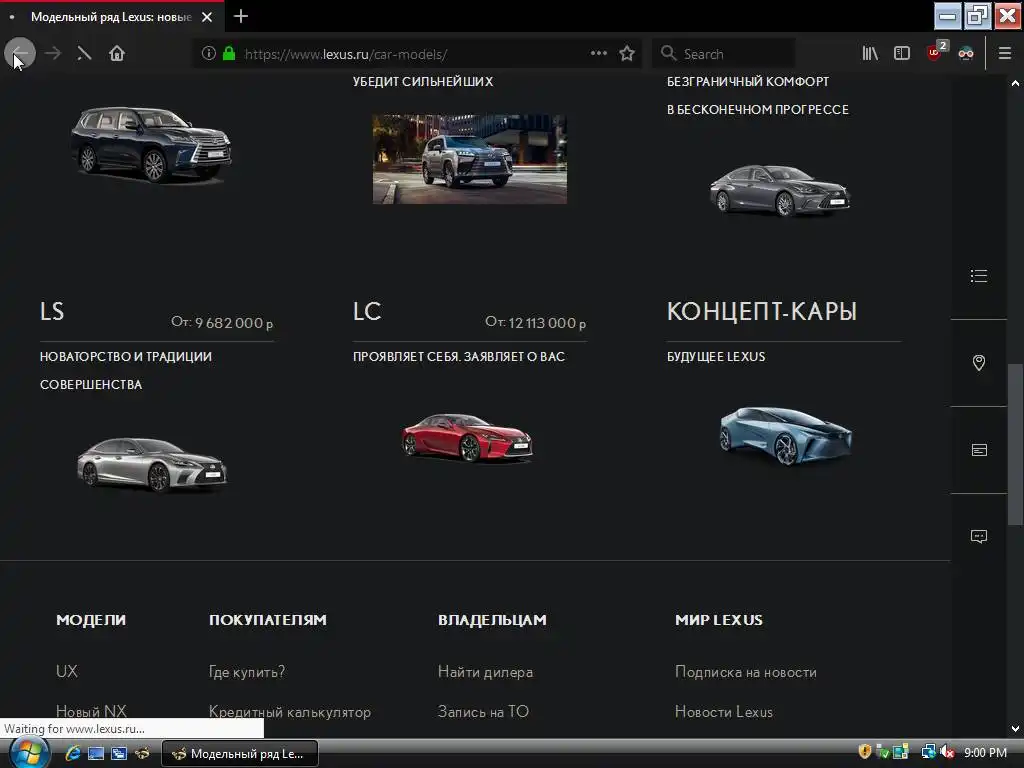Go back with the browser back arrow

[x=20, y=53]
